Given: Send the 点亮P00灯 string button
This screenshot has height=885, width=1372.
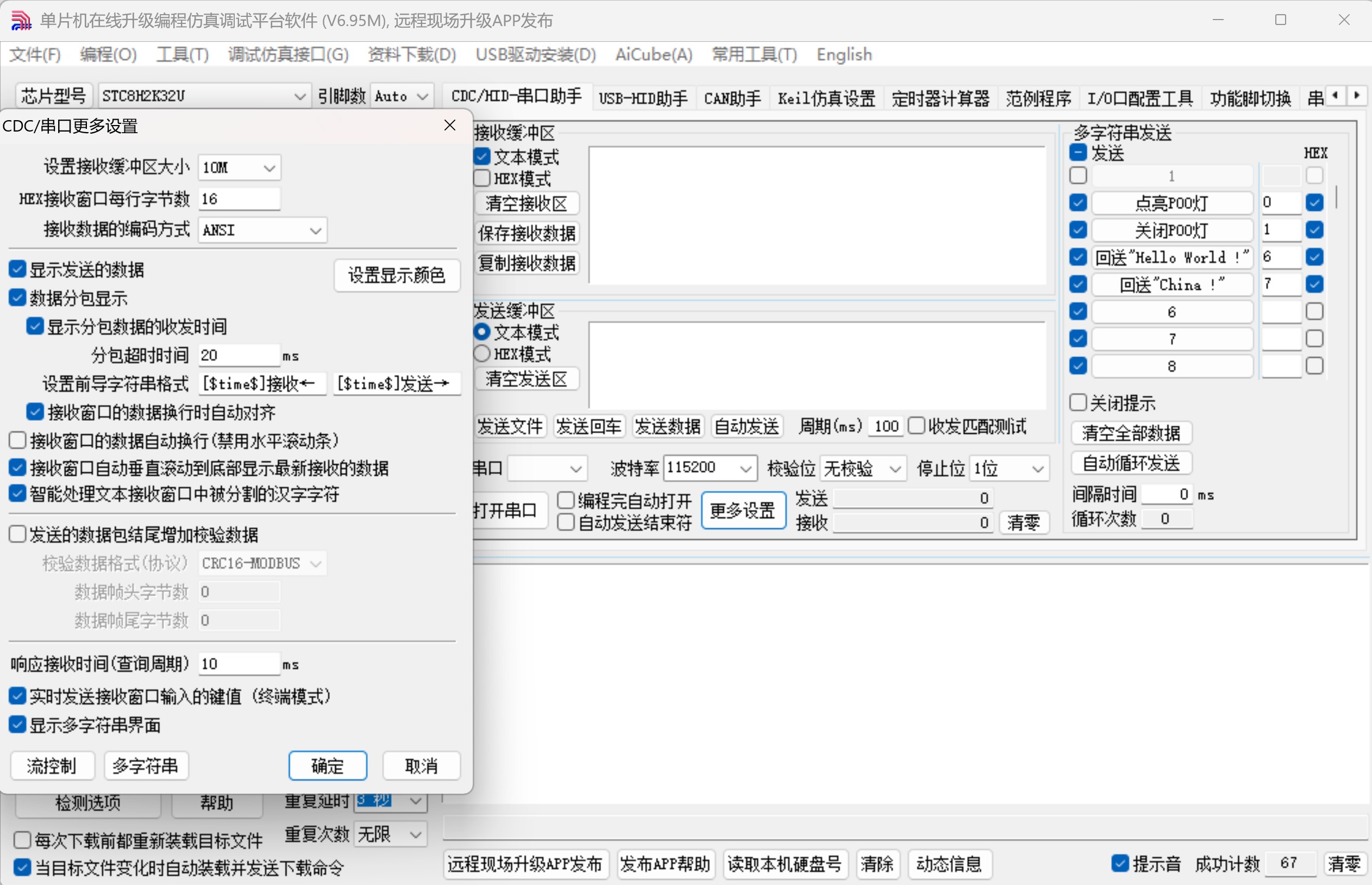Looking at the screenshot, I should tap(1171, 203).
